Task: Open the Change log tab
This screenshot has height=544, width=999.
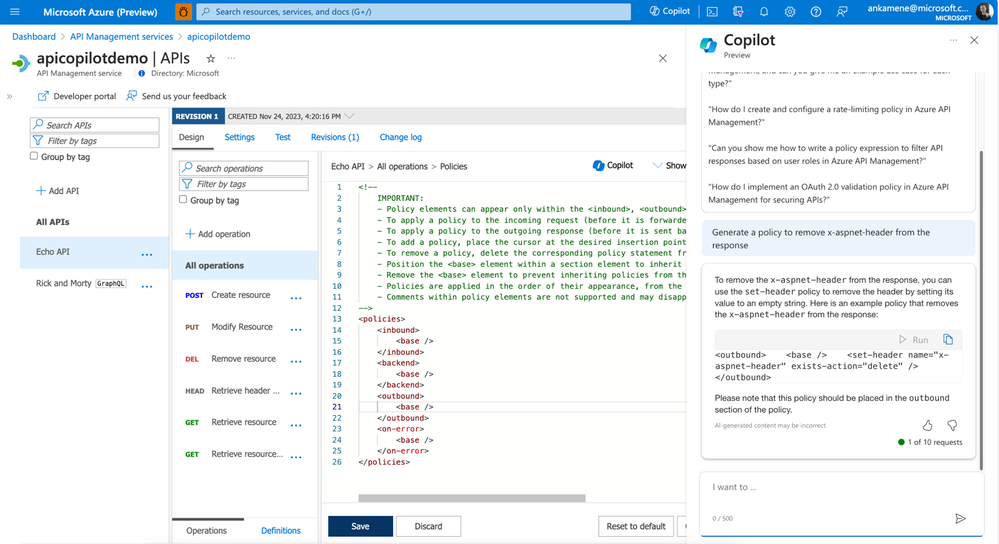Action: tap(401, 138)
